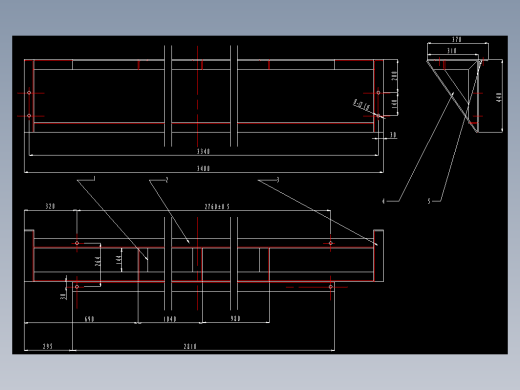Select the 295 dimension value
Screen dimensions: 520x390
(x=48, y=346)
